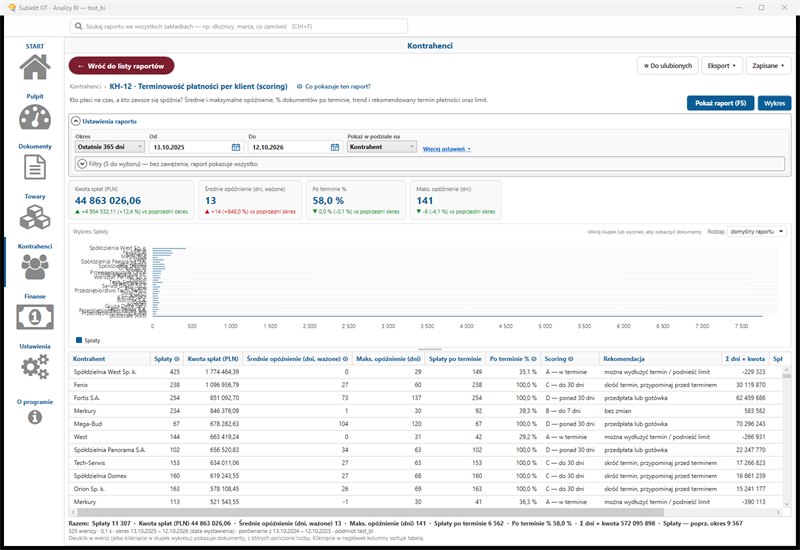Expand Więcej ustawień options

446,149
